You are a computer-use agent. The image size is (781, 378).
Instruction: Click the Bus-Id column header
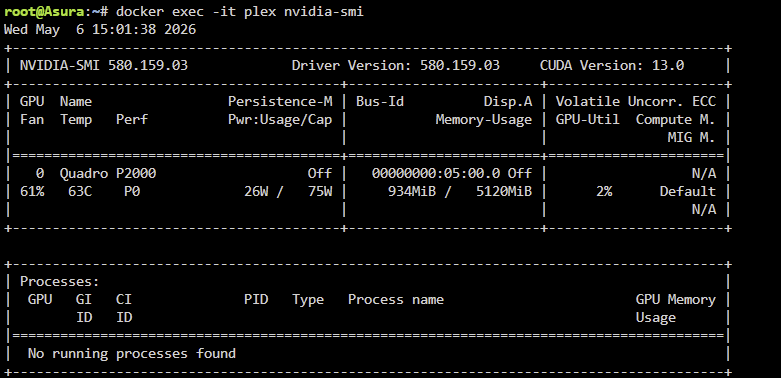point(380,102)
